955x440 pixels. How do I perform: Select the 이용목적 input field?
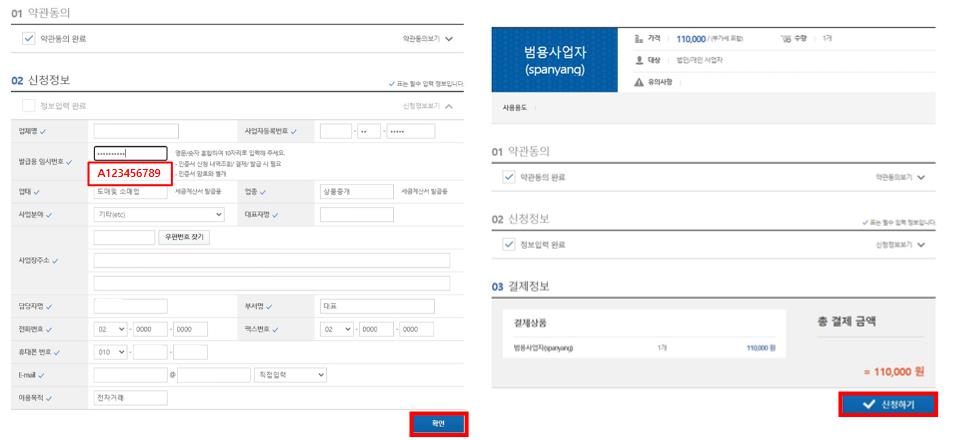pyautogui.click(x=131, y=398)
